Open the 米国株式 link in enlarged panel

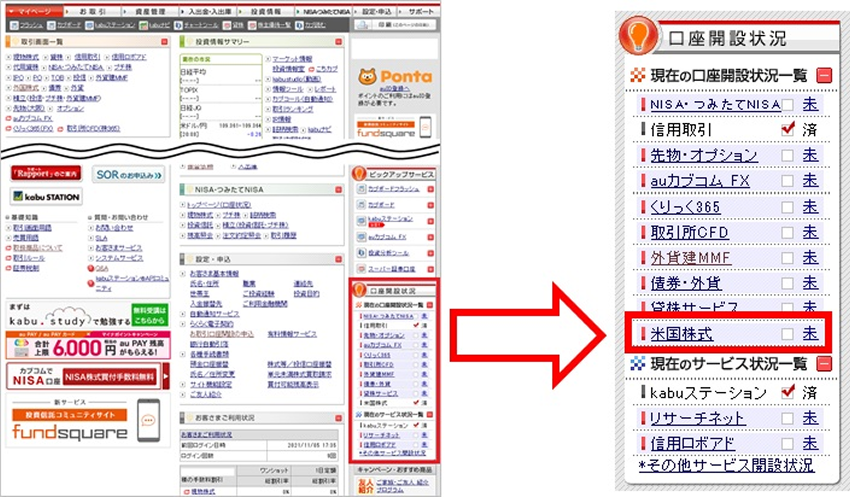coord(674,333)
